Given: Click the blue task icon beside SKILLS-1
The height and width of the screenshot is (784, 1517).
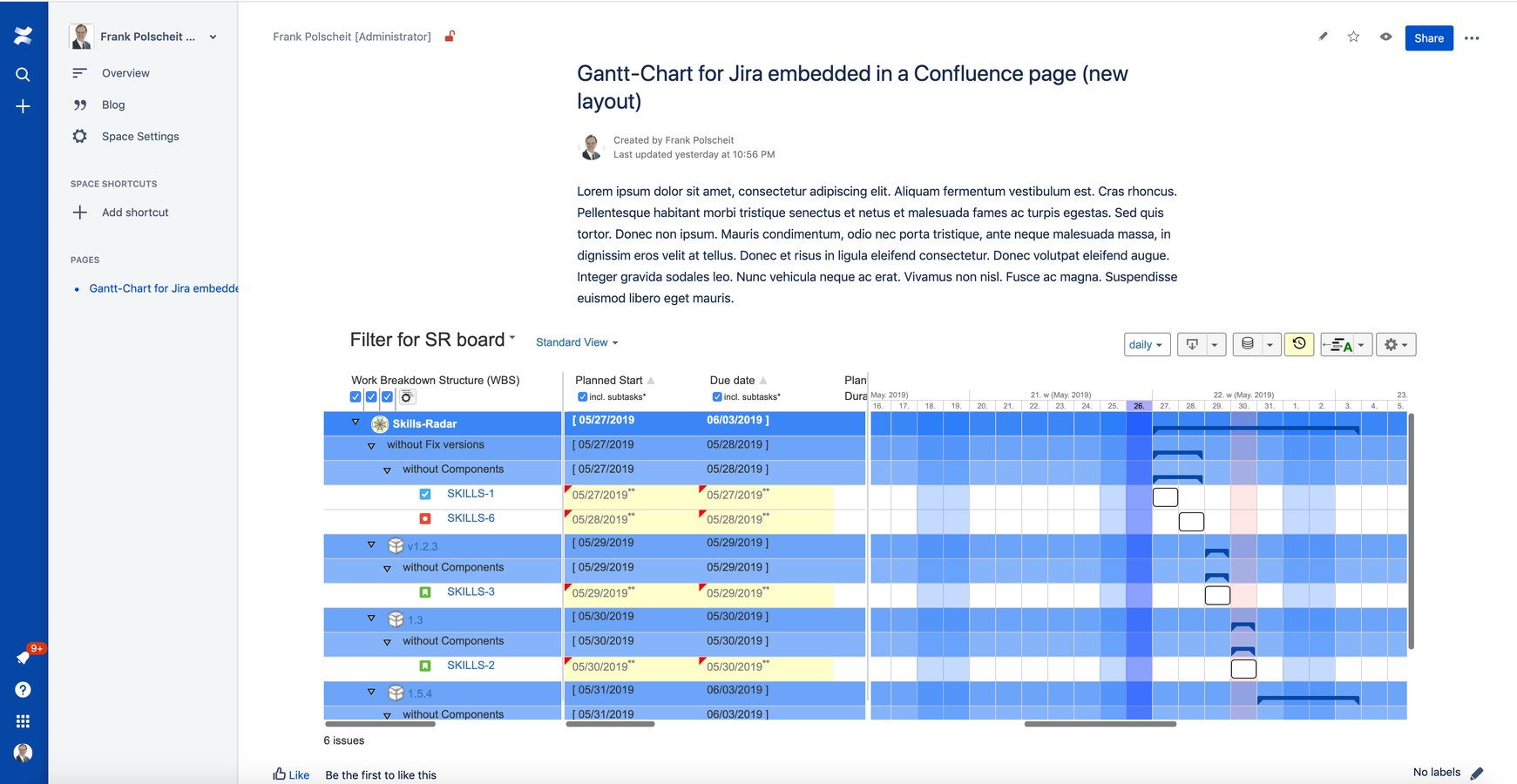Looking at the screenshot, I should click(425, 494).
